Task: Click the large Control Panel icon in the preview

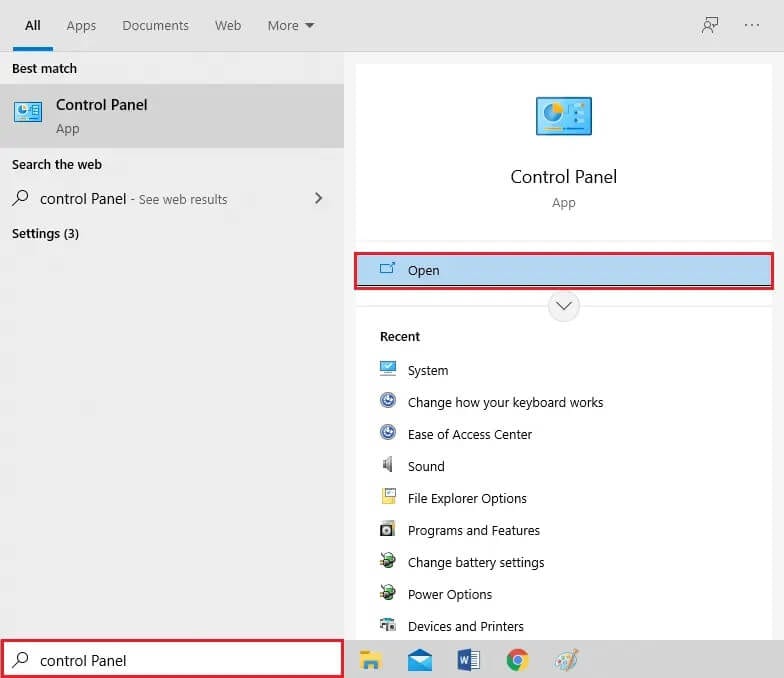Action: coord(563,117)
